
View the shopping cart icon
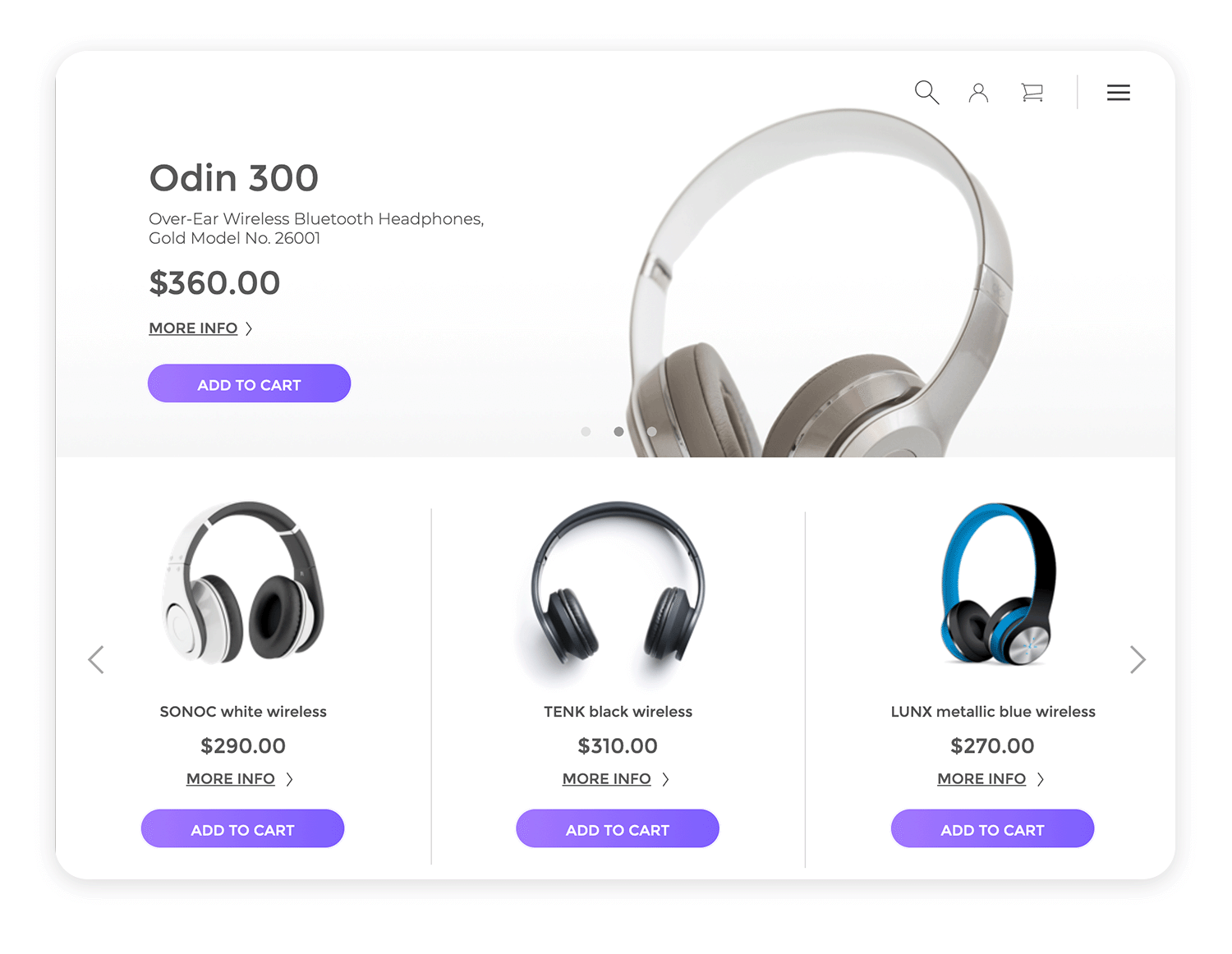[x=1032, y=93]
